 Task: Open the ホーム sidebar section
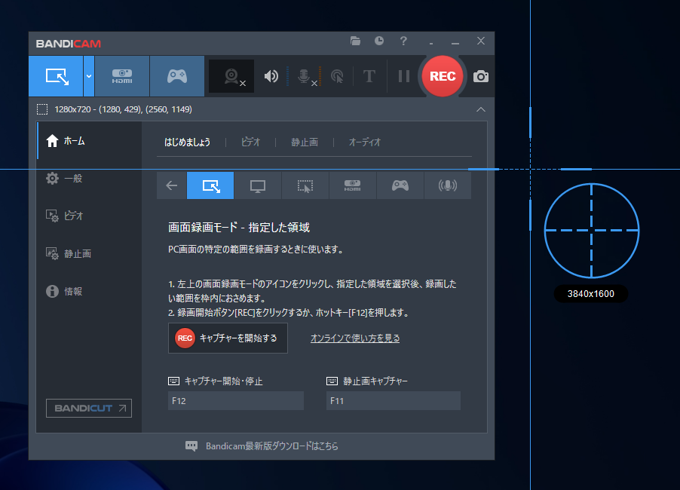(89, 141)
